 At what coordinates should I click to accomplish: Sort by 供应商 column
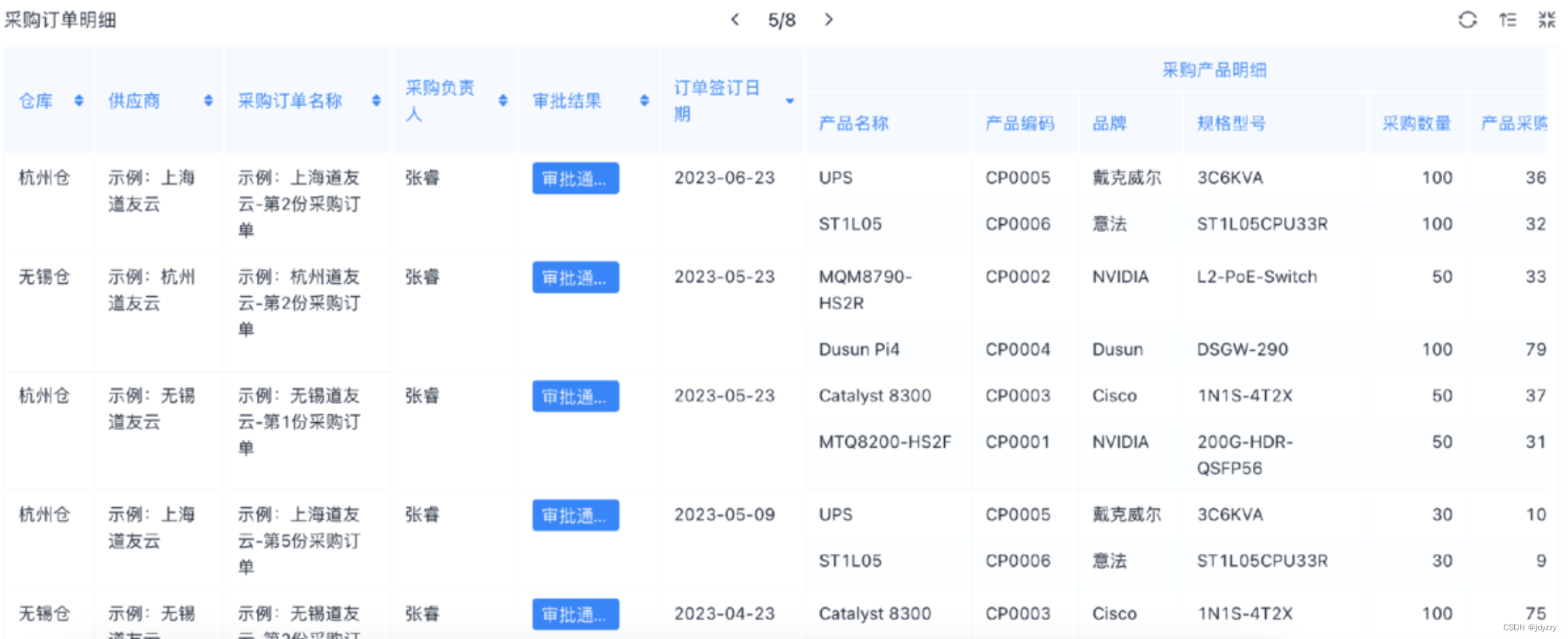208,100
